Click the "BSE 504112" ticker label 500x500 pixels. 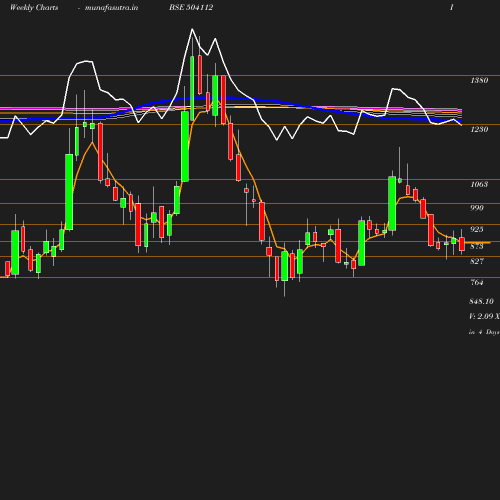(x=191, y=7)
